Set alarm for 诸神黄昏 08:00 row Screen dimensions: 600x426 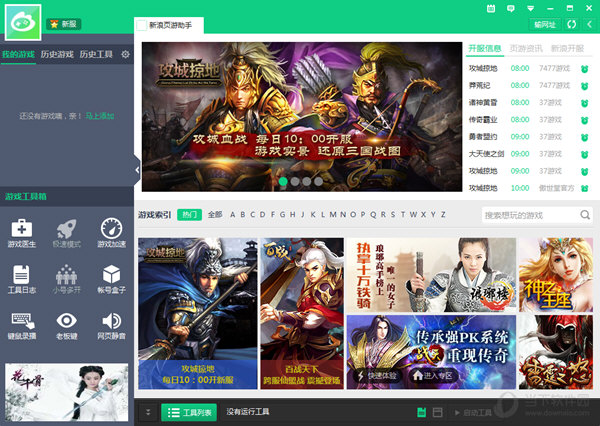point(584,103)
